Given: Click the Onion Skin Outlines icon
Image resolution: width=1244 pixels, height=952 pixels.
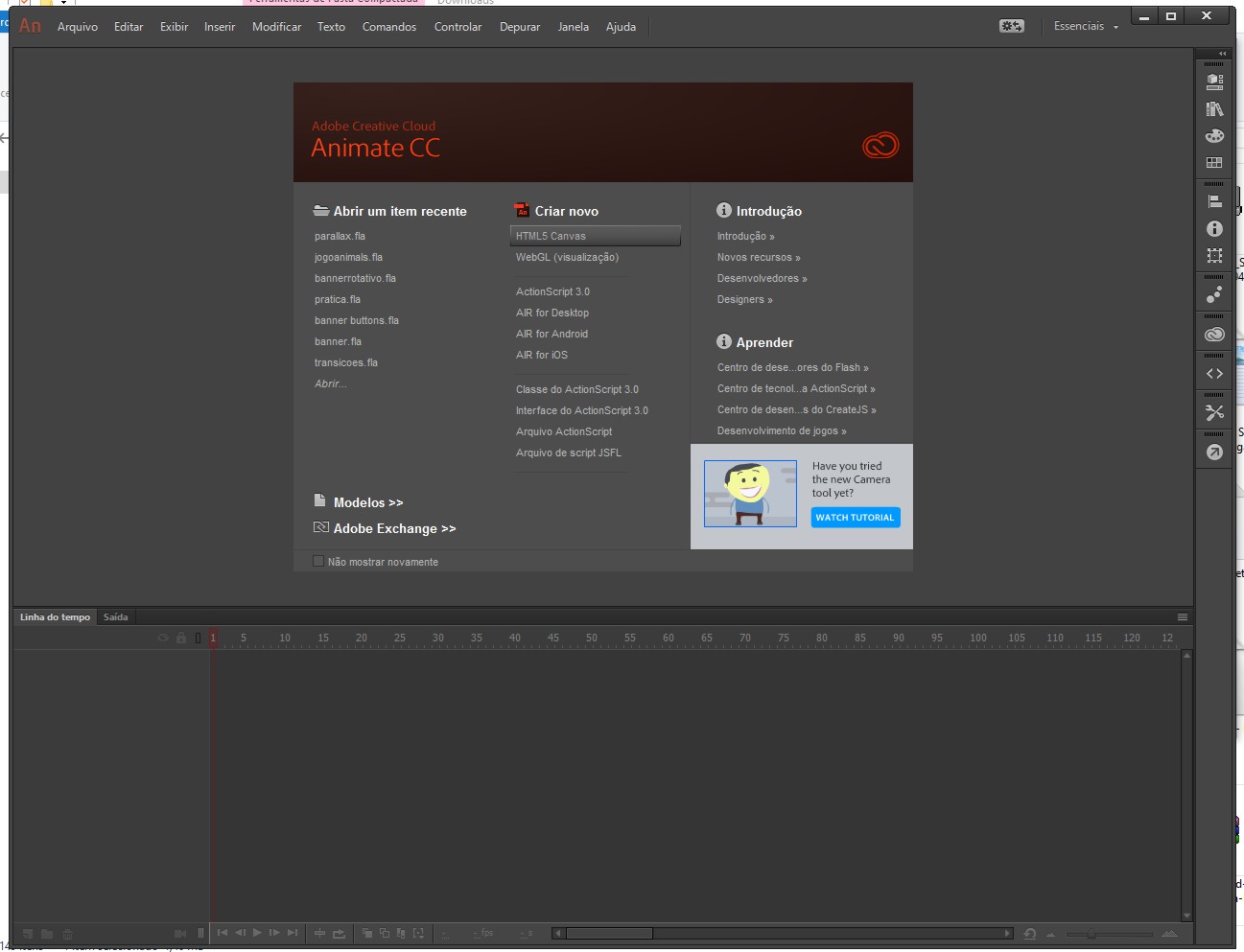Looking at the screenshot, I should tap(385, 934).
